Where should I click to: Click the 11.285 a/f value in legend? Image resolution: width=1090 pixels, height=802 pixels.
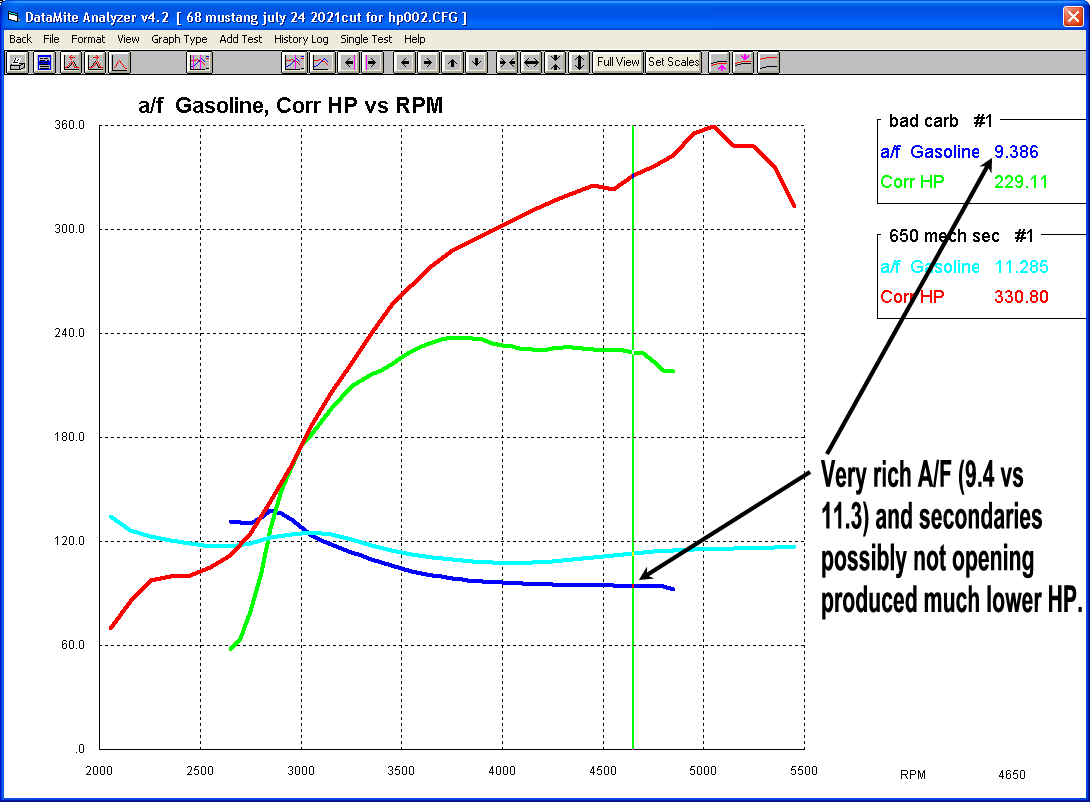coord(1021,266)
